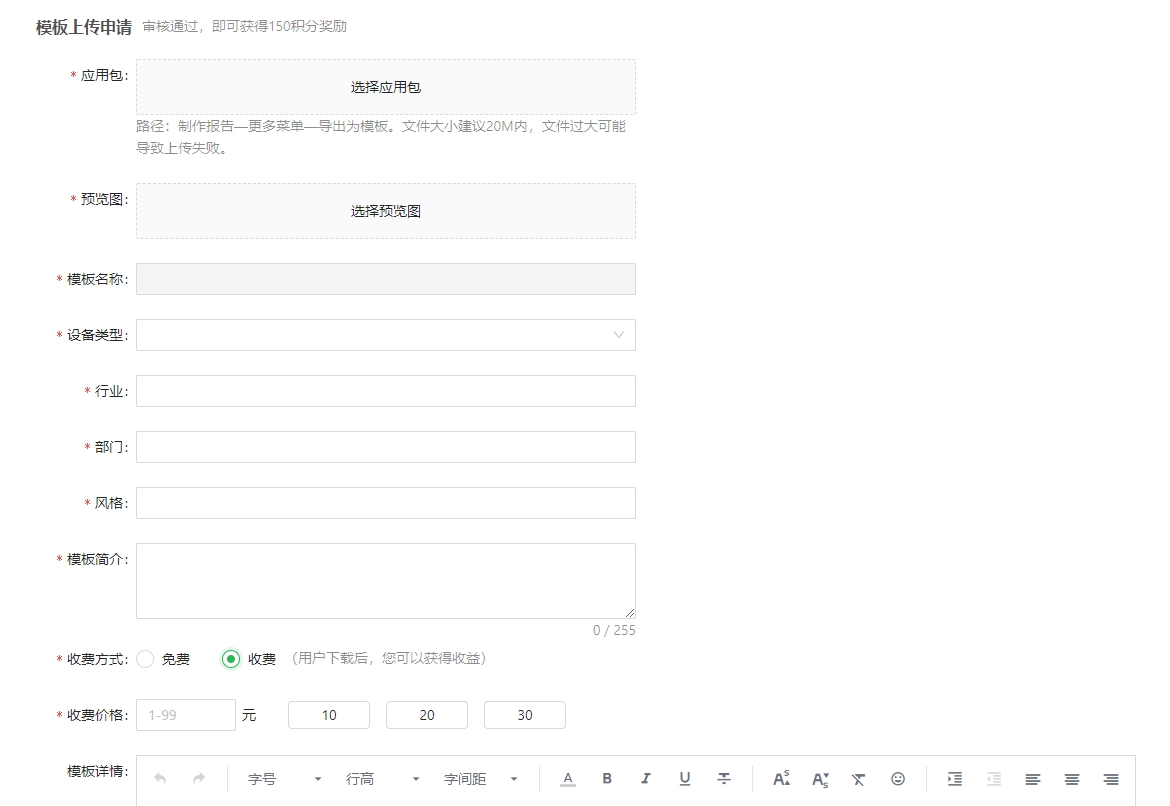This screenshot has height=806, width=1170.
Task: Clear formatting with eraser icon
Action: tap(859, 779)
